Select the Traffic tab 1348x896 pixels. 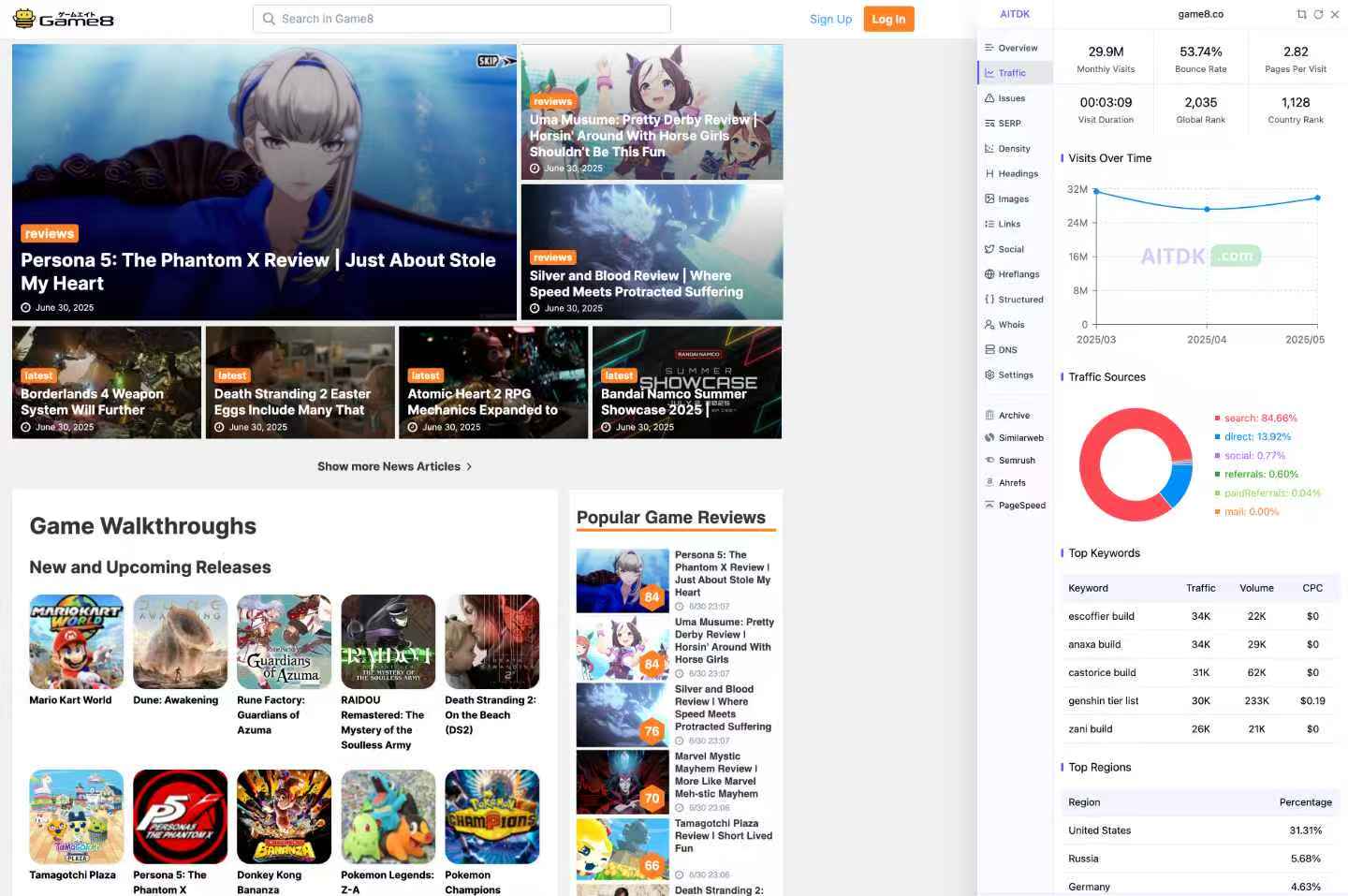point(1016,73)
